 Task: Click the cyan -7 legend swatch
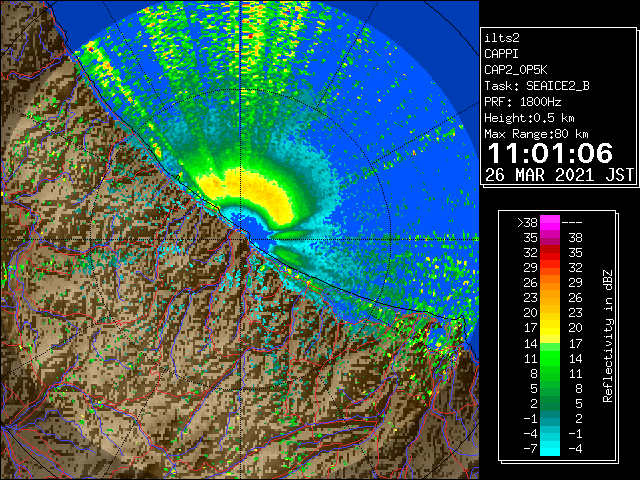coord(550,448)
